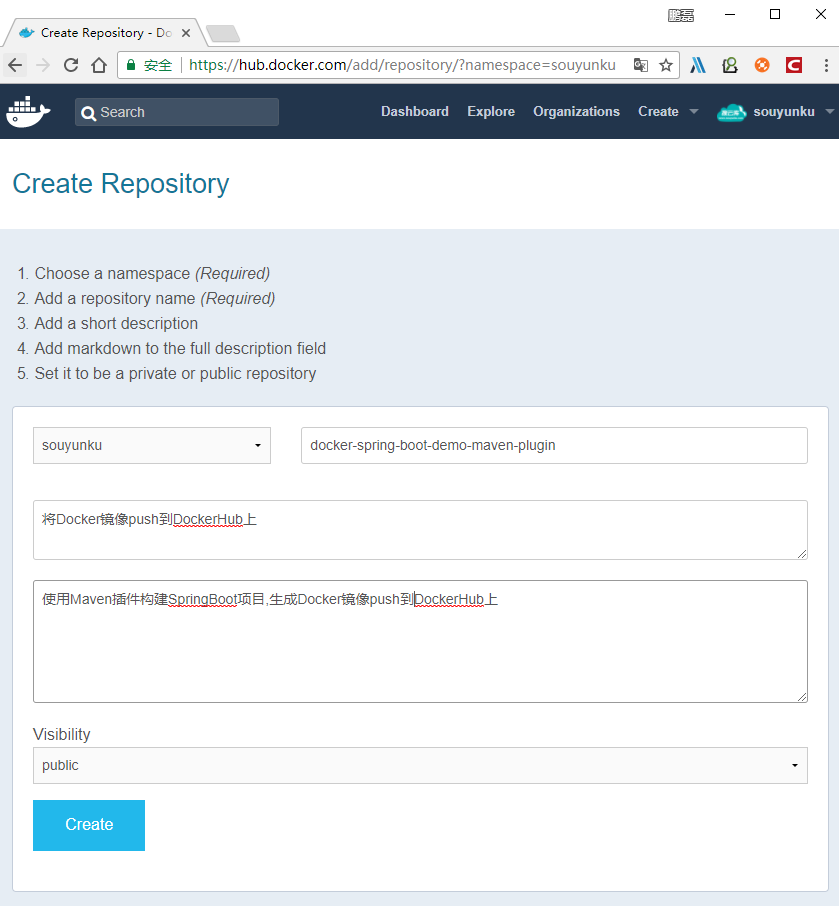839x906 pixels.
Task: Open Chrome's three-dot menu
Action: (826, 64)
